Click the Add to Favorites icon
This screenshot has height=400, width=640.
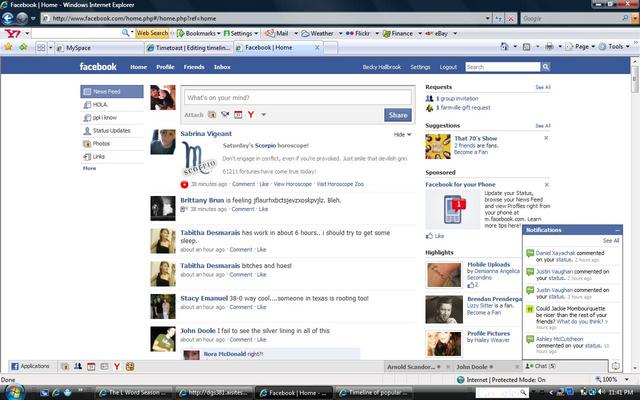(23, 47)
